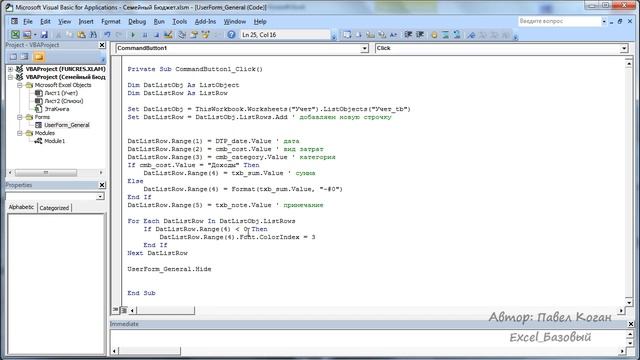
Task: Click the Project panel horizontal scrollbar thumb
Action: pos(46,173)
